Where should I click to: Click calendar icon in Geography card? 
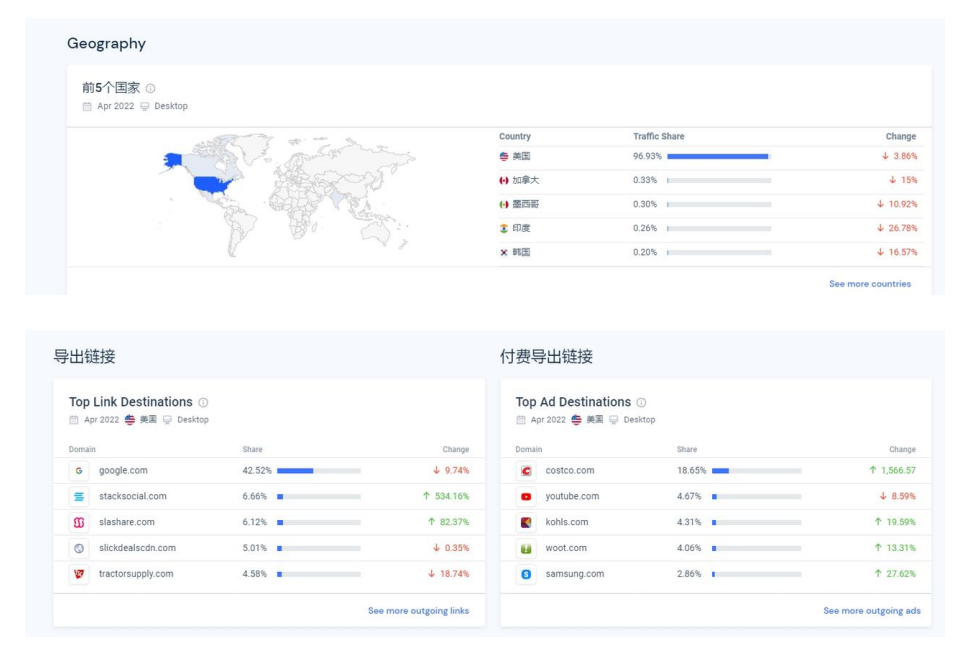(x=87, y=107)
